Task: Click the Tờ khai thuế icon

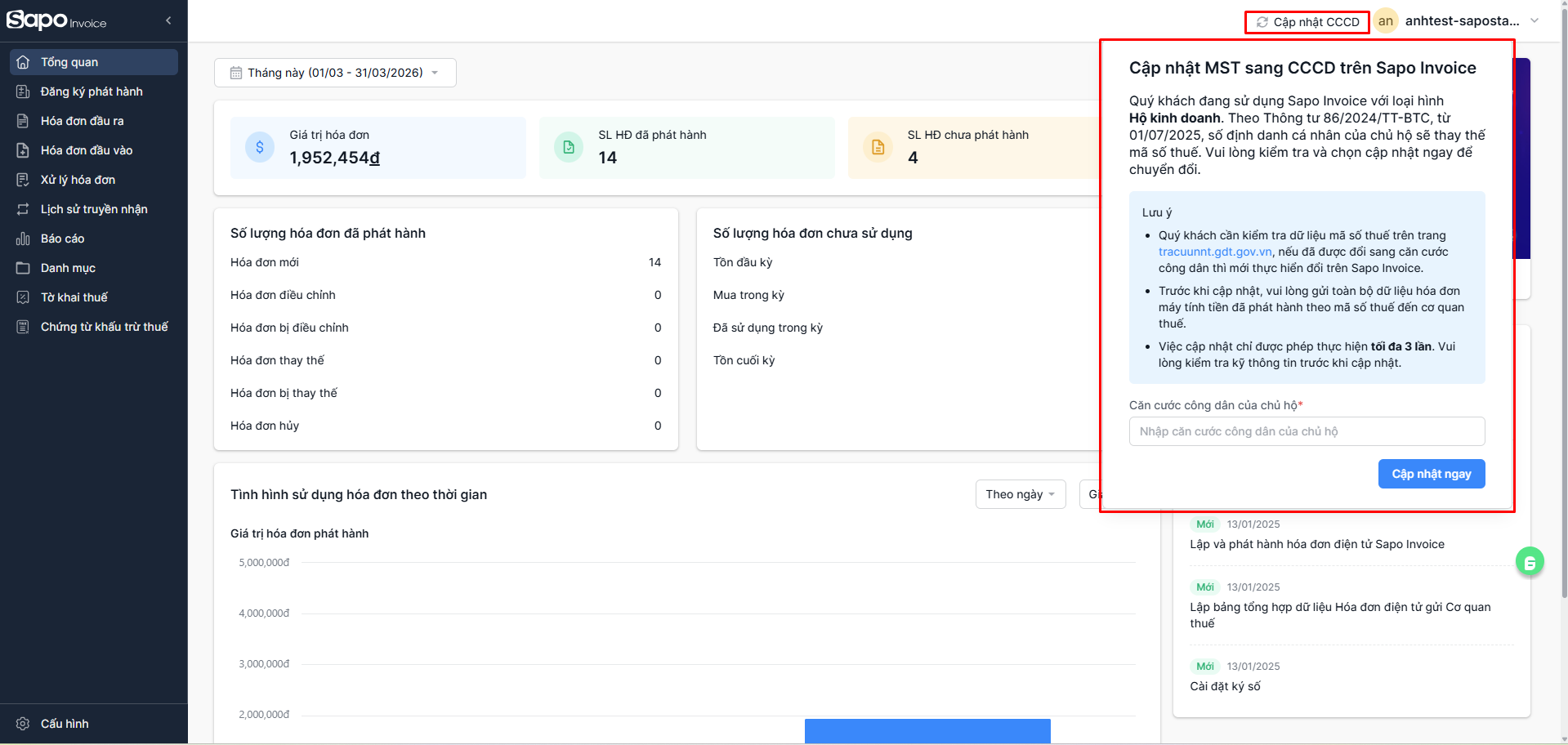Action: click(x=23, y=297)
